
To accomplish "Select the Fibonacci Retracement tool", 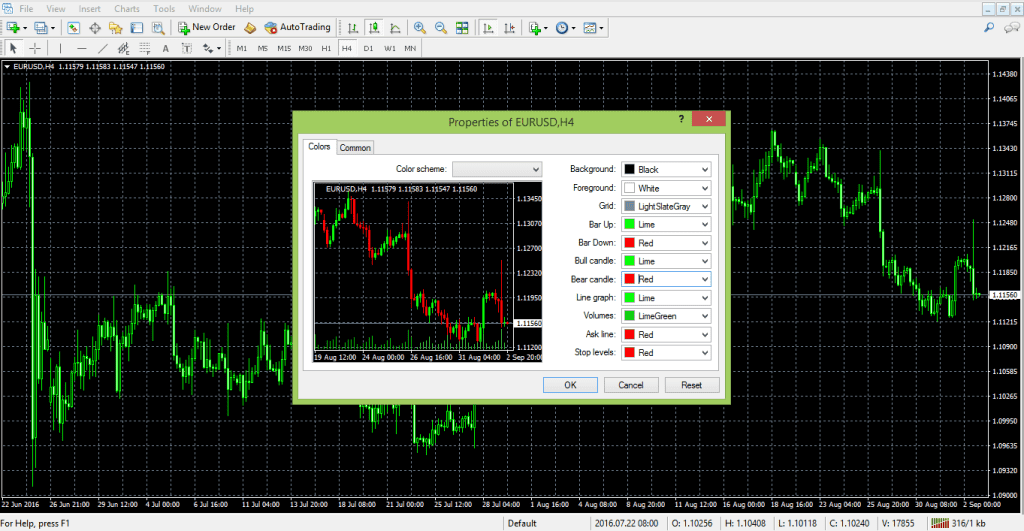I will [x=144, y=48].
